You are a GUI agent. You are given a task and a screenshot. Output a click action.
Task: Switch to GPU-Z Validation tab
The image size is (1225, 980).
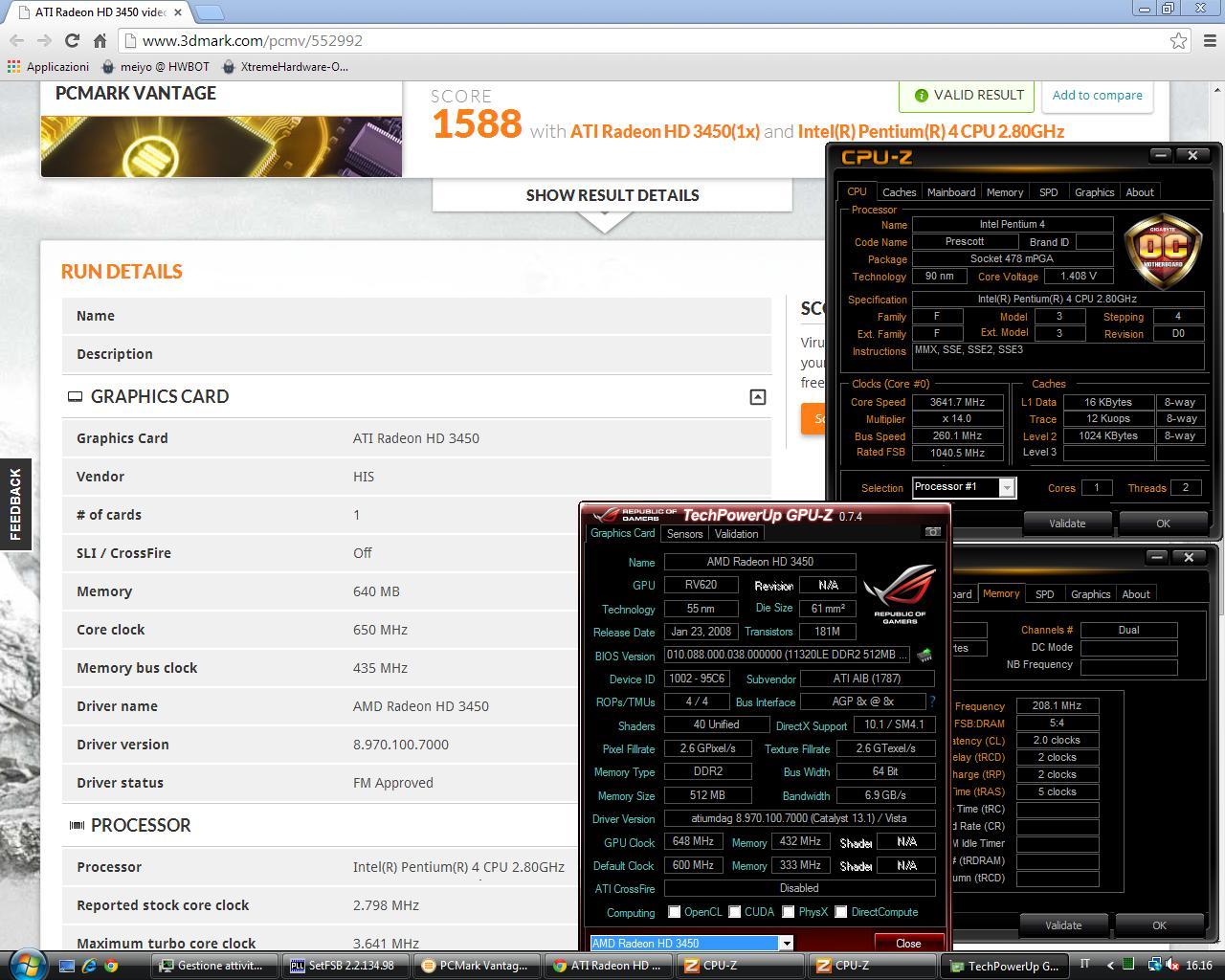click(x=736, y=534)
